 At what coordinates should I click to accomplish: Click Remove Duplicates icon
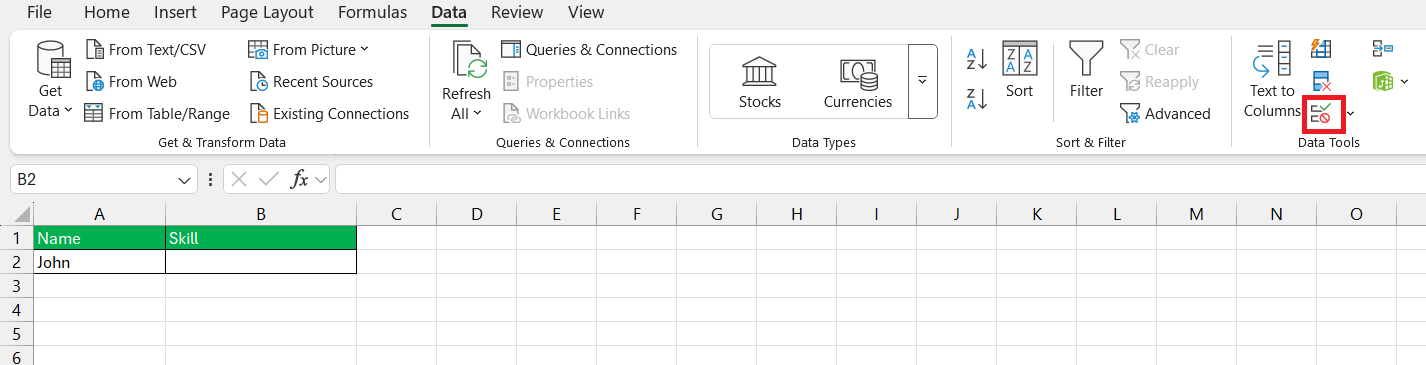[1321, 81]
